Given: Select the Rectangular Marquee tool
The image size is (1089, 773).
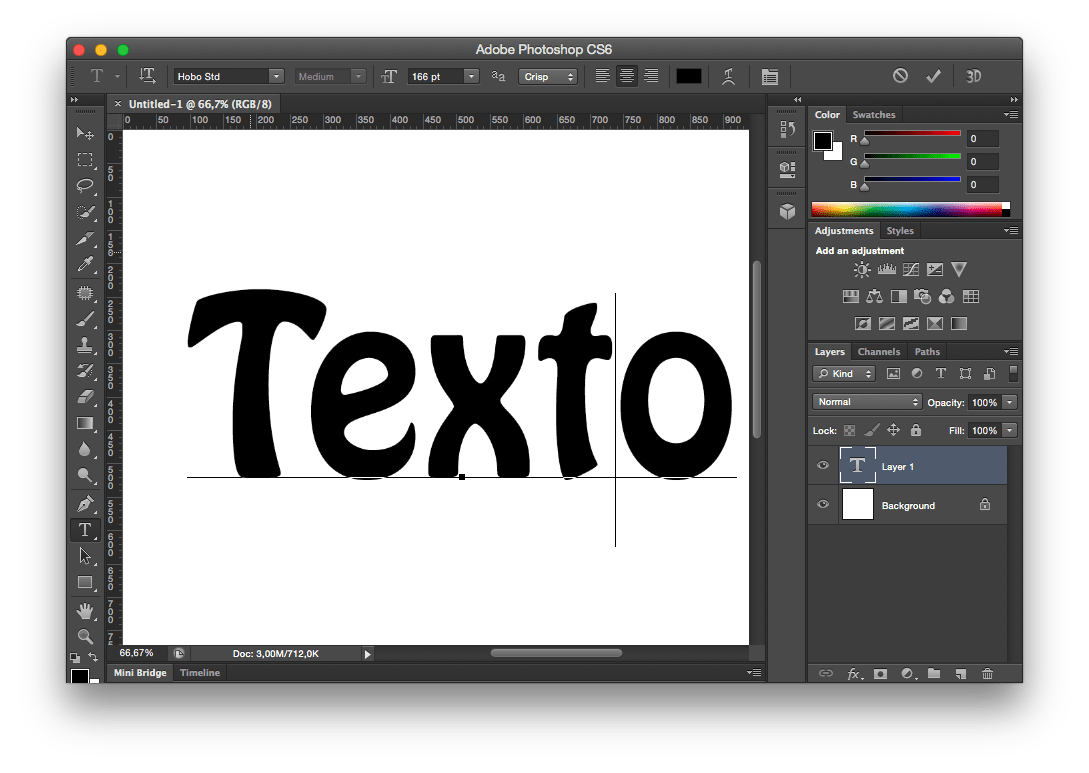Looking at the screenshot, I should pyautogui.click(x=85, y=160).
